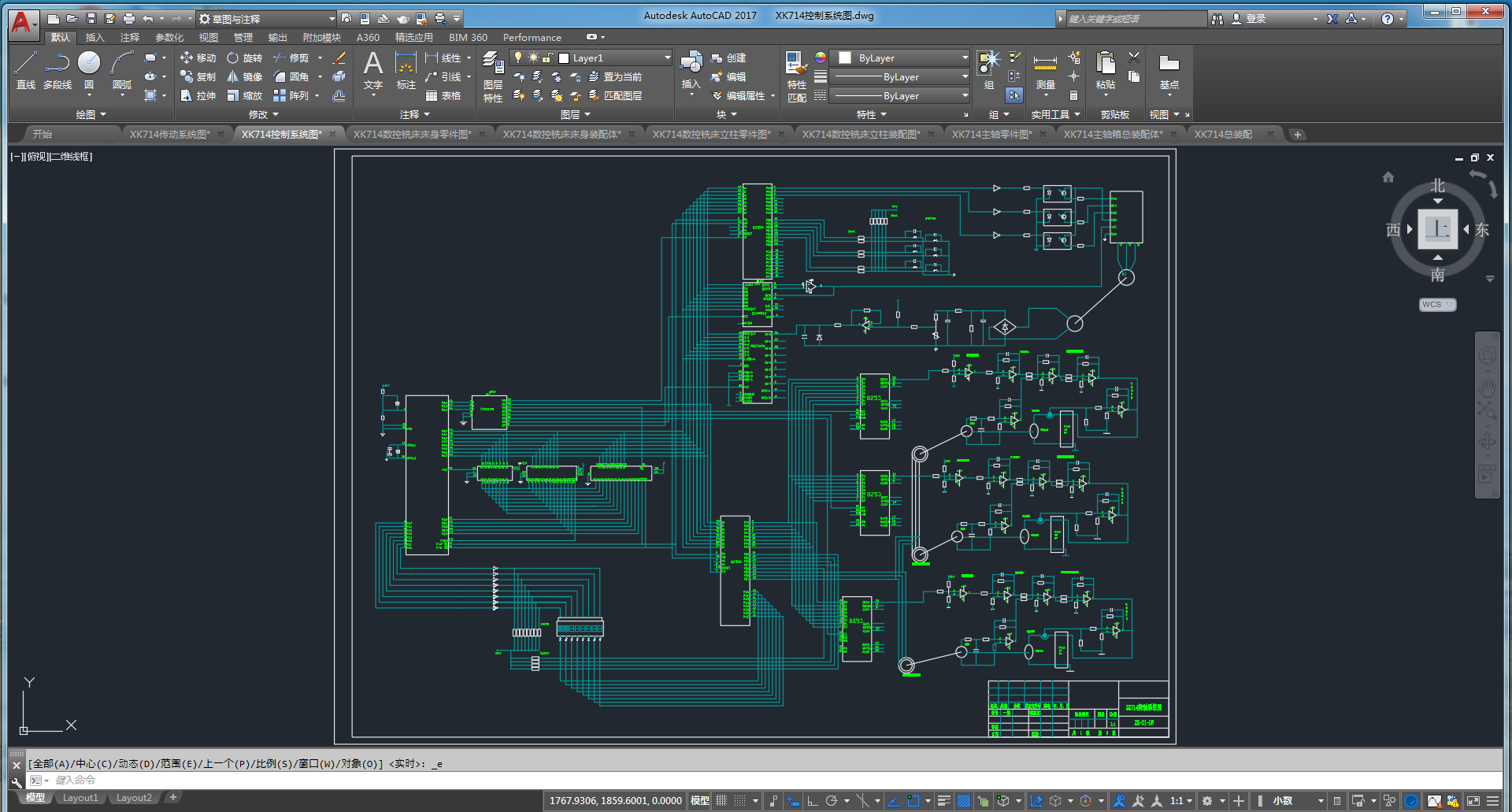Expand the ByLayer color dropdown
This screenshot has height=812, width=1512.
coord(965,57)
